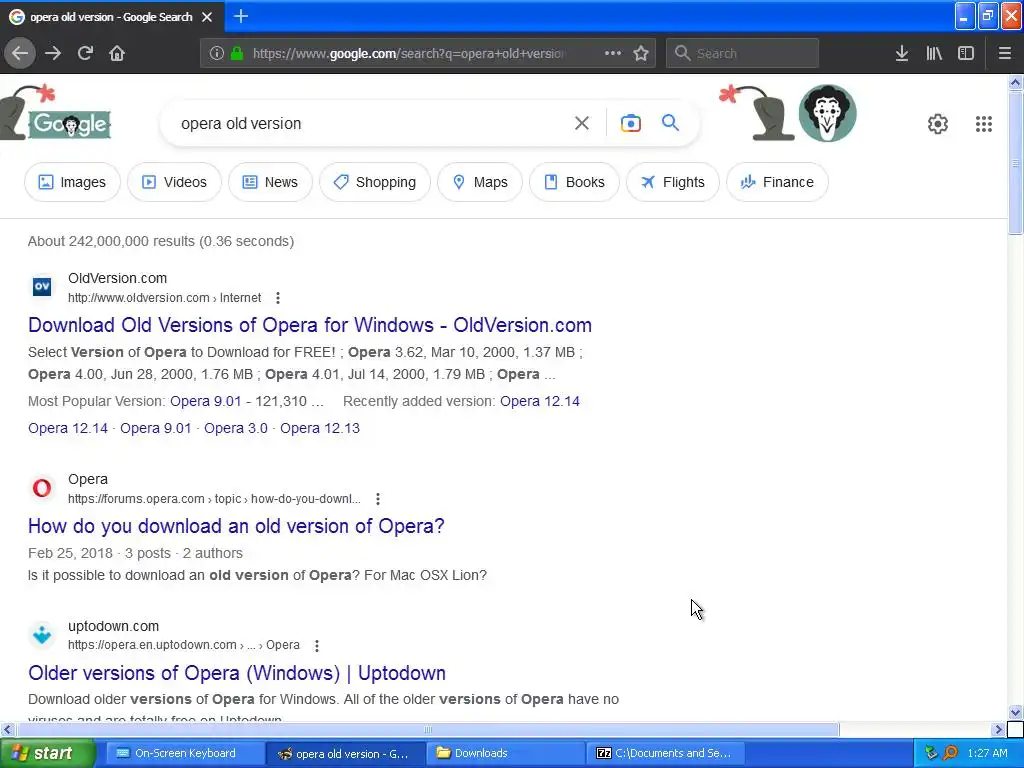Select the Maps filter
Screen dimensions: 1024x768
click(x=480, y=182)
